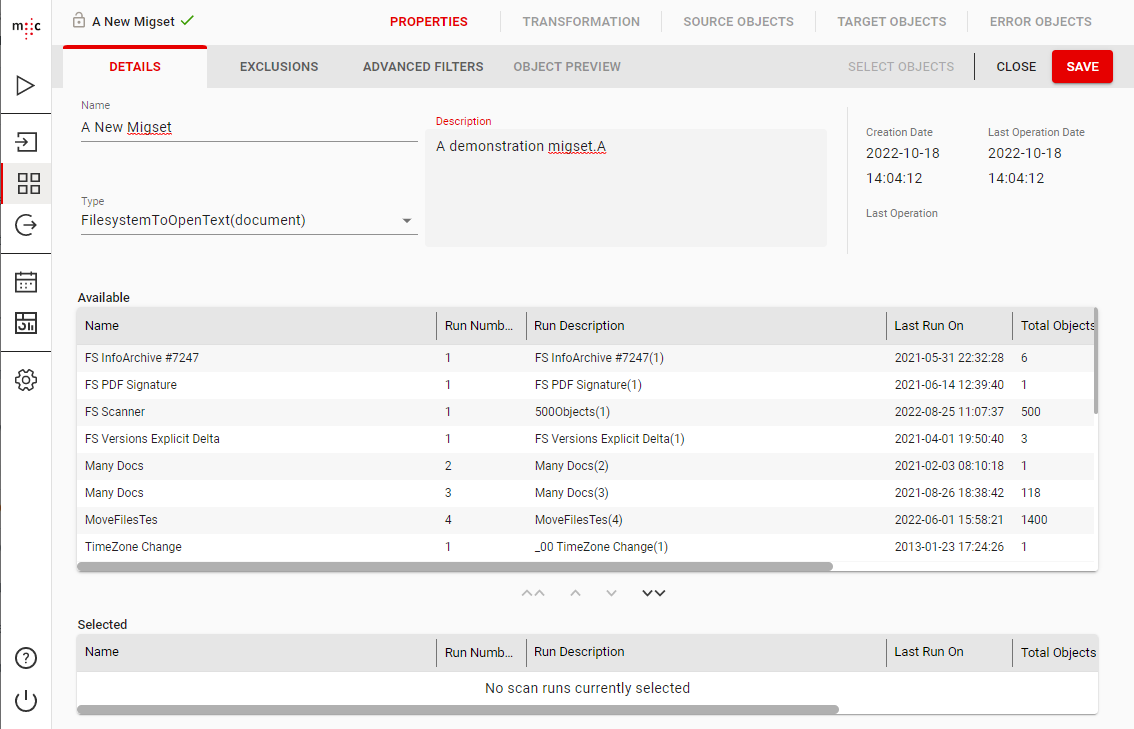The width and height of the screenshot is (1134, 729).
Task: Select the migsets grid icon in sidebar
Action: click(x=28, y=184)
